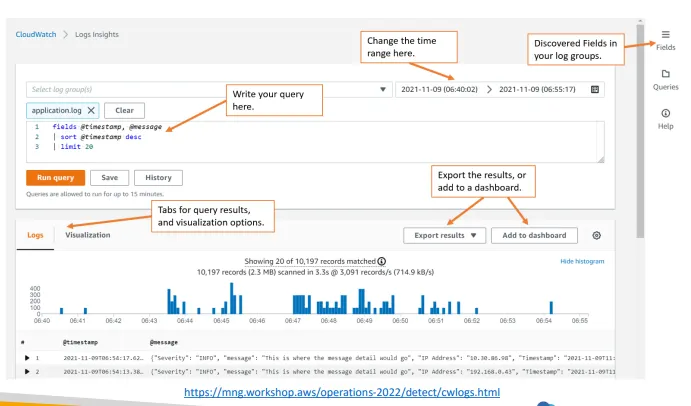The image size is (691, 406).
Task: Click the start time 2021-11-09 (06:40:02)
Action: coord(439,89)
